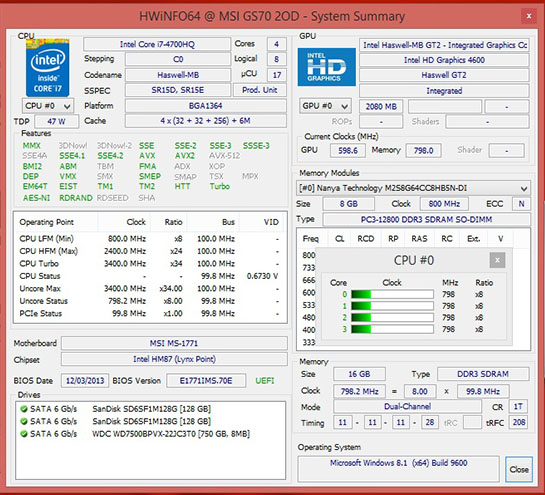Click the Core 3 clock bar
This screenshot has height=495, width=545.
click(x=392, y=329)
